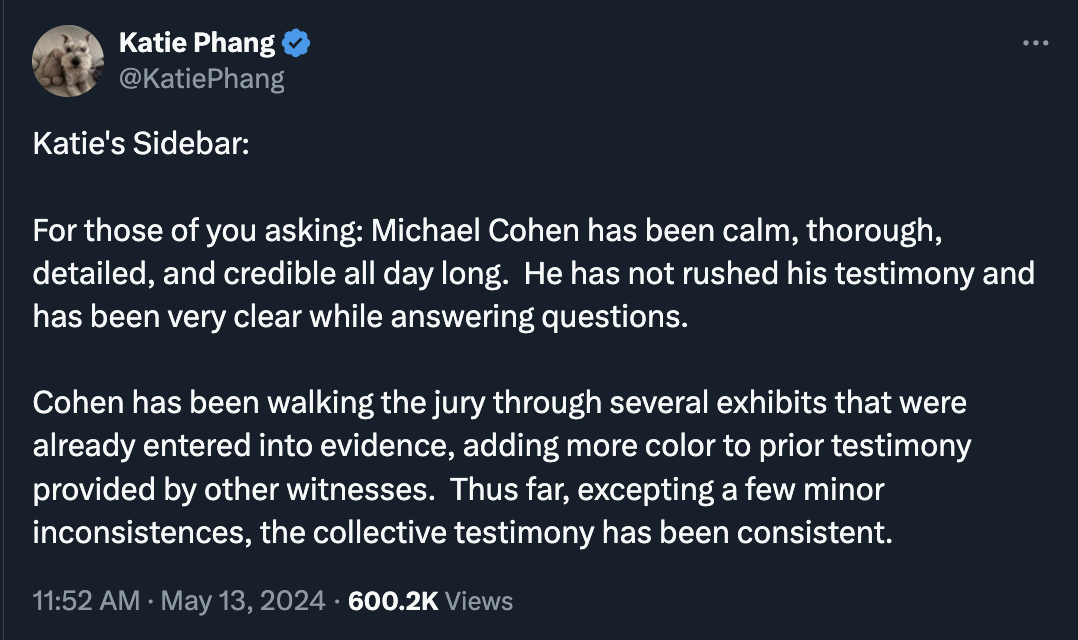Image resolution: width=1078 pixels, height=640 pixels.
Task: Click the line starting "detailed, and credible"
Action: [x=534, y=274]
